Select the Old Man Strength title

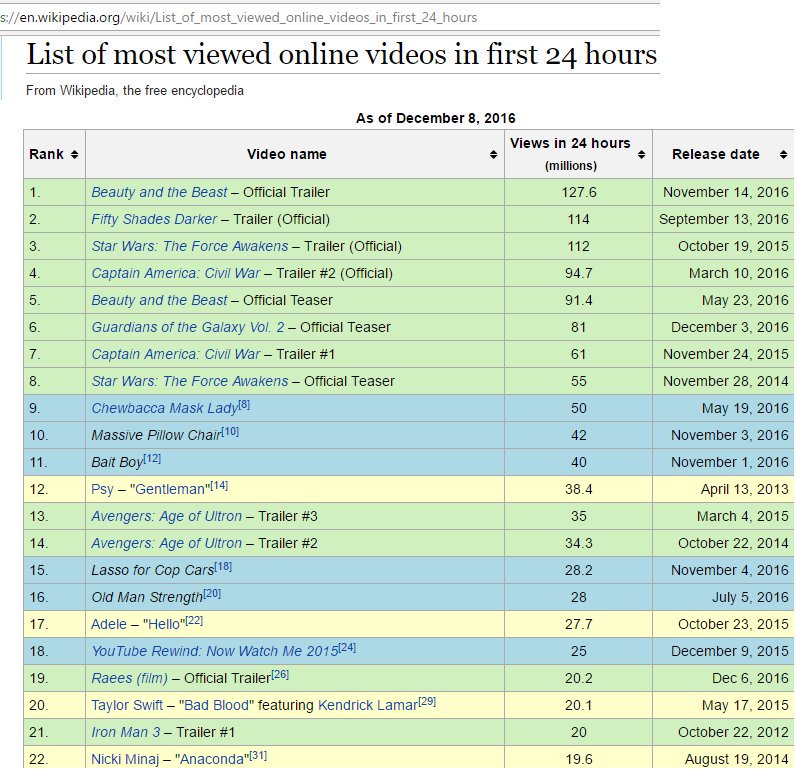click(x=147, y=597)
